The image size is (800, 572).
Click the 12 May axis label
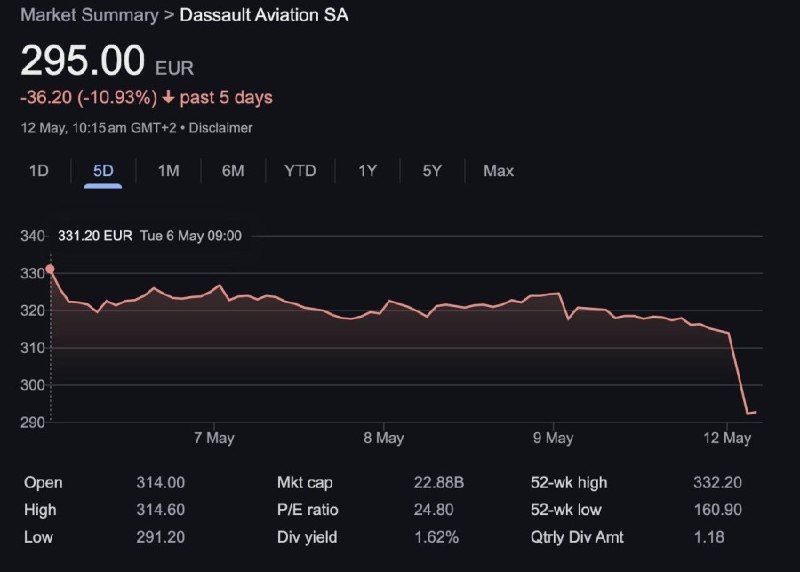727,438
